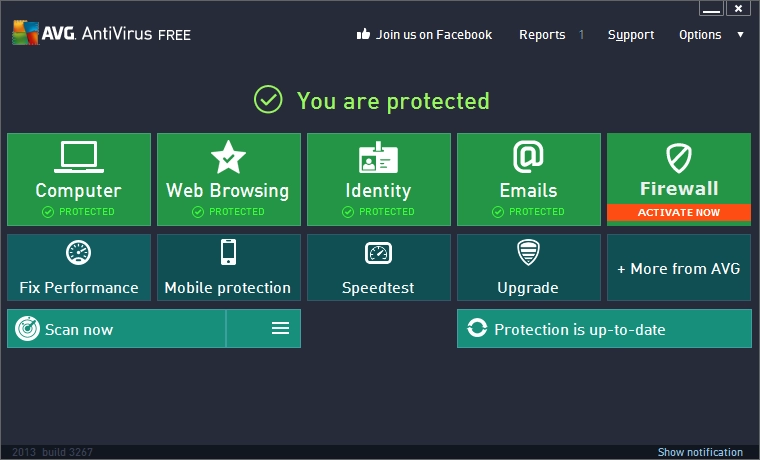Click the Fix Performance gauge icon
Screen dimensions: 760x460
tap(79, 252)
